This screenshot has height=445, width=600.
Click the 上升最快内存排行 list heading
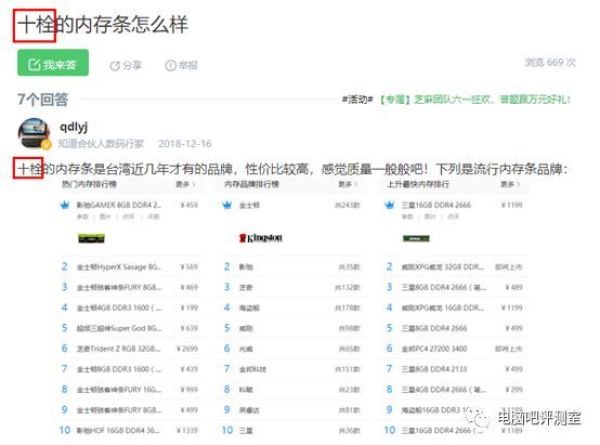coord(418,184)
